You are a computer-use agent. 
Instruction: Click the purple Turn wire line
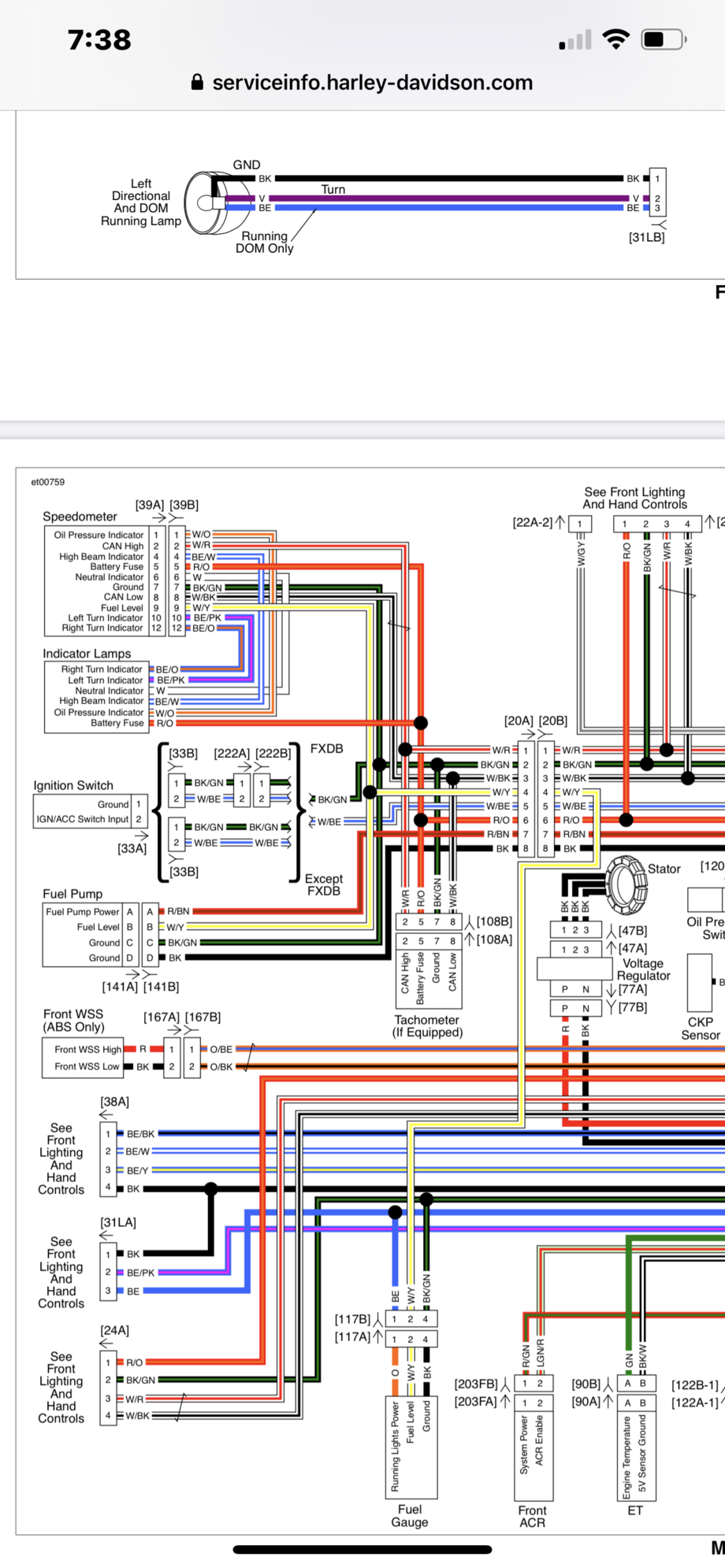tap(449, 198)
